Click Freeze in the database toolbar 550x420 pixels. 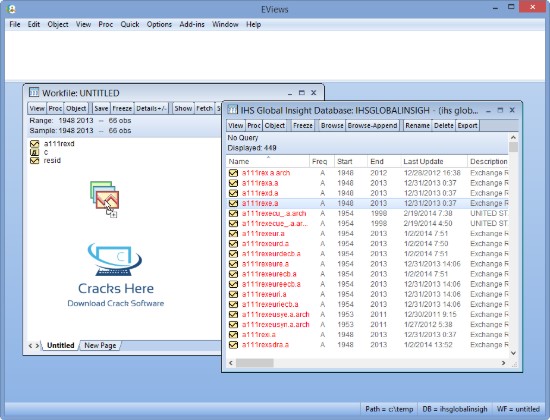303,126
